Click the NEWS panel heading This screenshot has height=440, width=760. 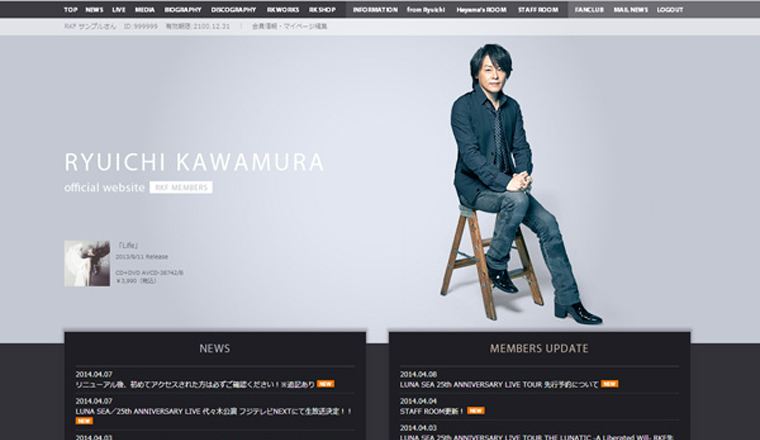coord(215,348)
